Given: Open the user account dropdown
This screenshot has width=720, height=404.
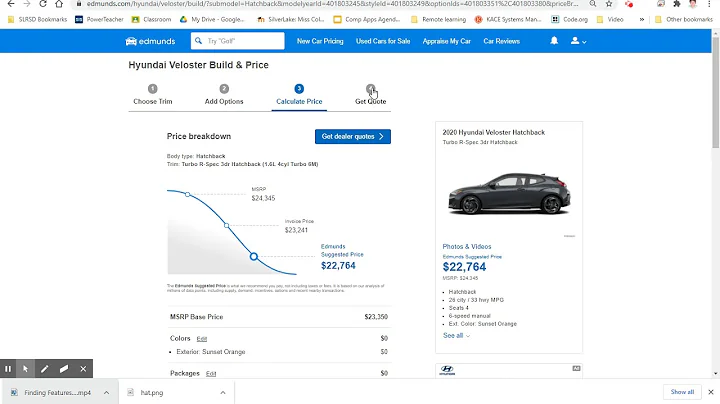Looking at the screenshot, I should tap(578, 41).
